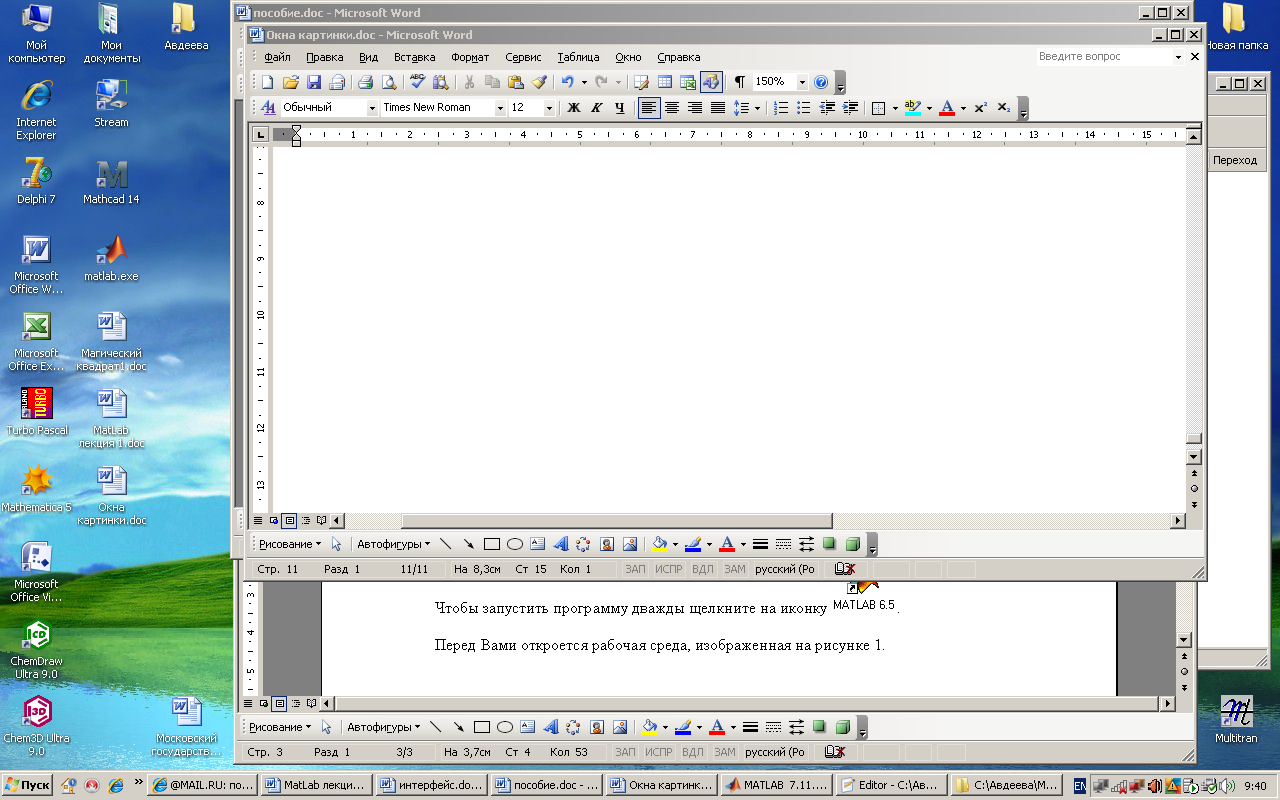Open the Сервис menu
Screen dimensions: 1280x800
tap(523, 57)
